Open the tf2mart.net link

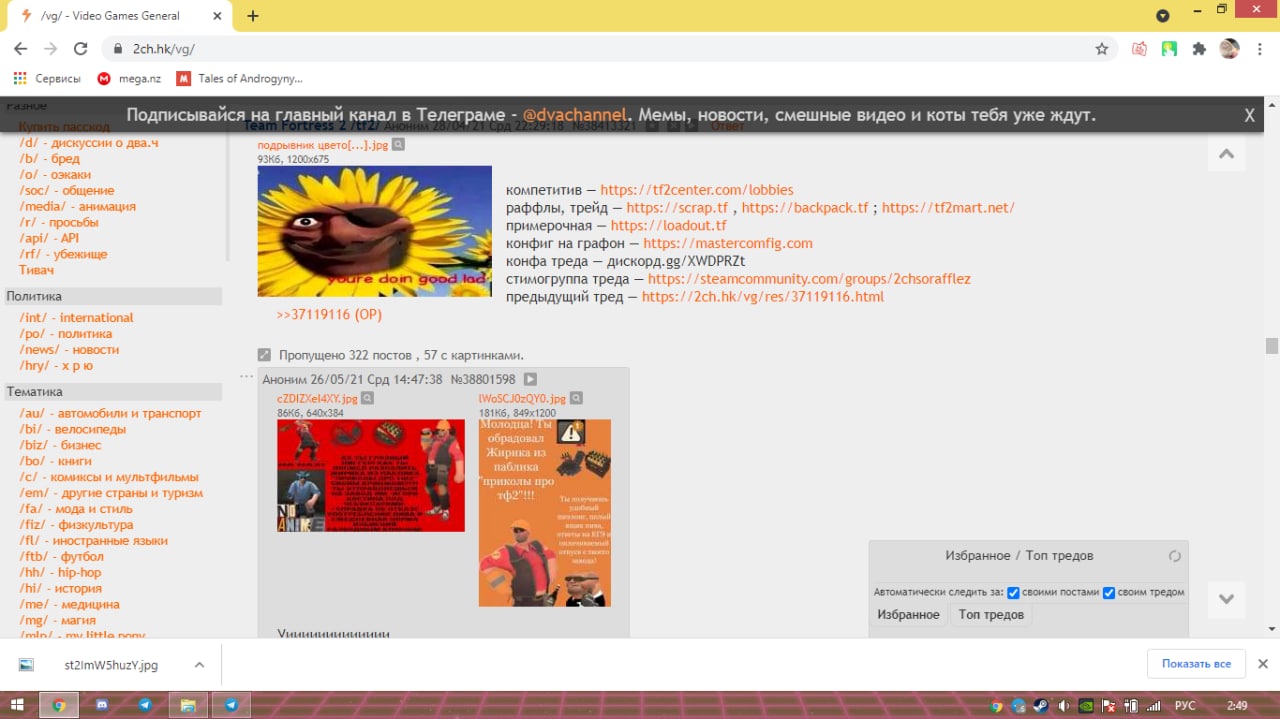point(948,208)
